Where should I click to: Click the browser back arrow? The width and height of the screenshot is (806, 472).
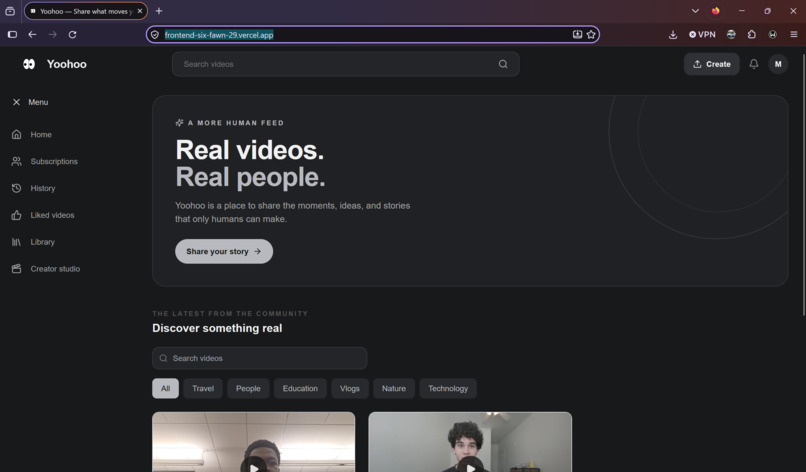32,34
